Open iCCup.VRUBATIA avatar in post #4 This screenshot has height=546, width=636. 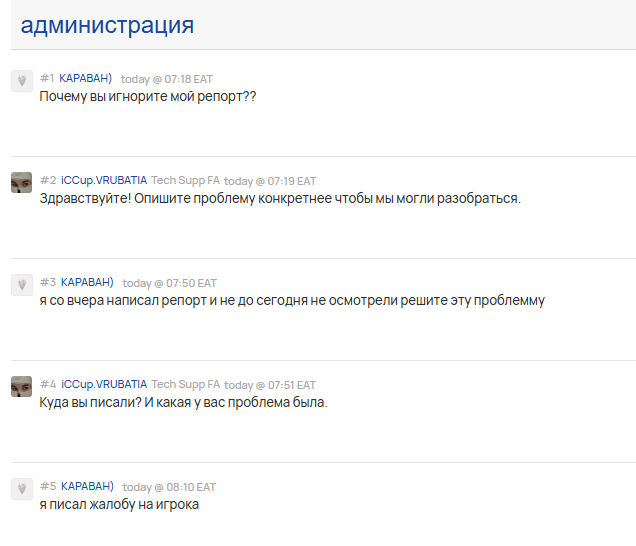tap(21, 387)
